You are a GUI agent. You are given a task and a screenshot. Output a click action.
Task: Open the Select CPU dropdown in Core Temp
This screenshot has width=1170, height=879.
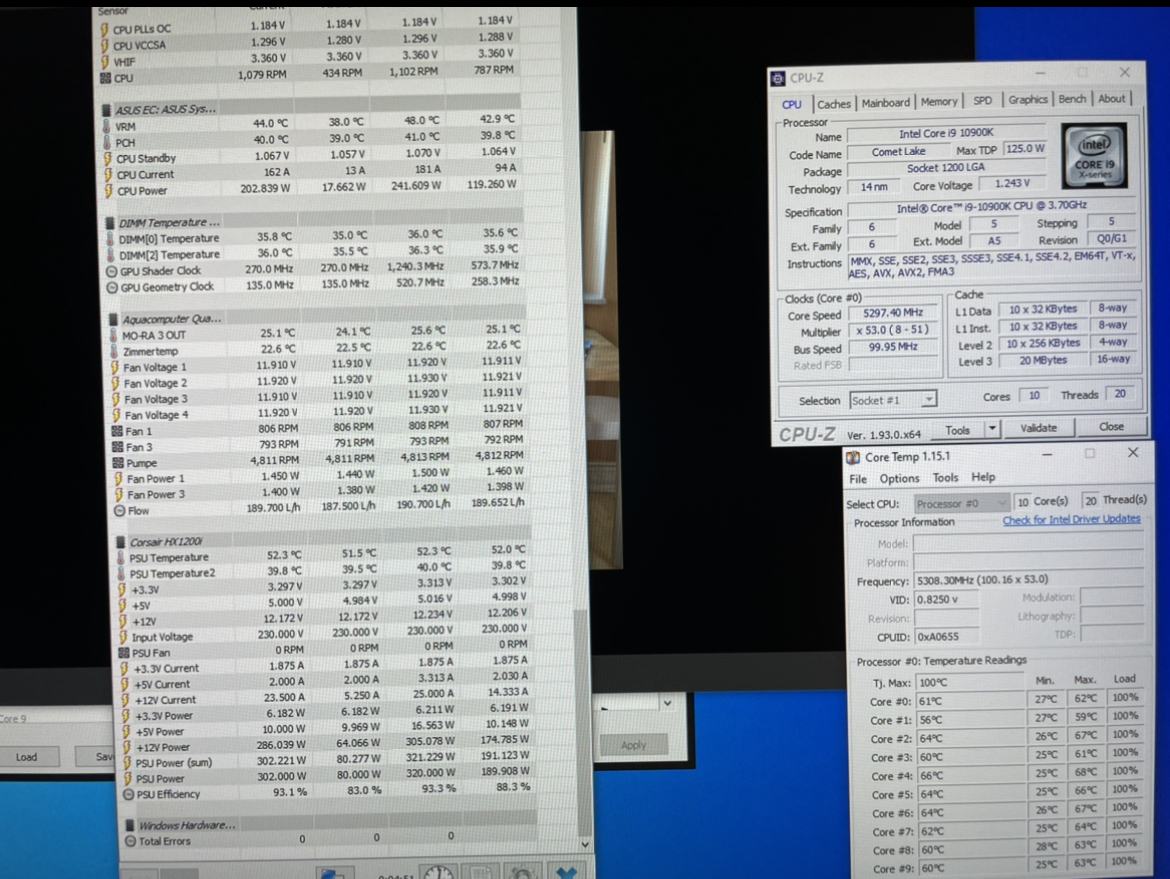point(961,504)
